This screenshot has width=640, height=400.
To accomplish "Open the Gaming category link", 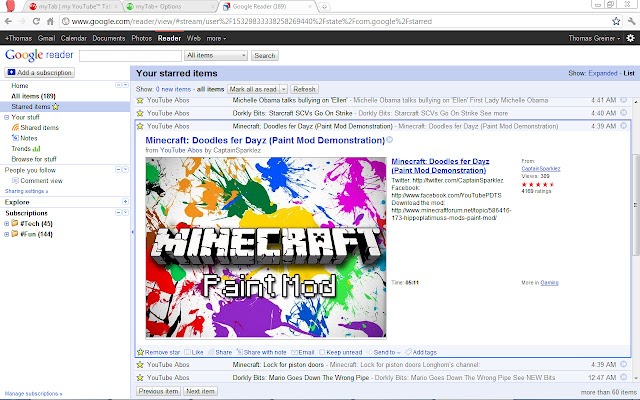I will click(549, 282).
